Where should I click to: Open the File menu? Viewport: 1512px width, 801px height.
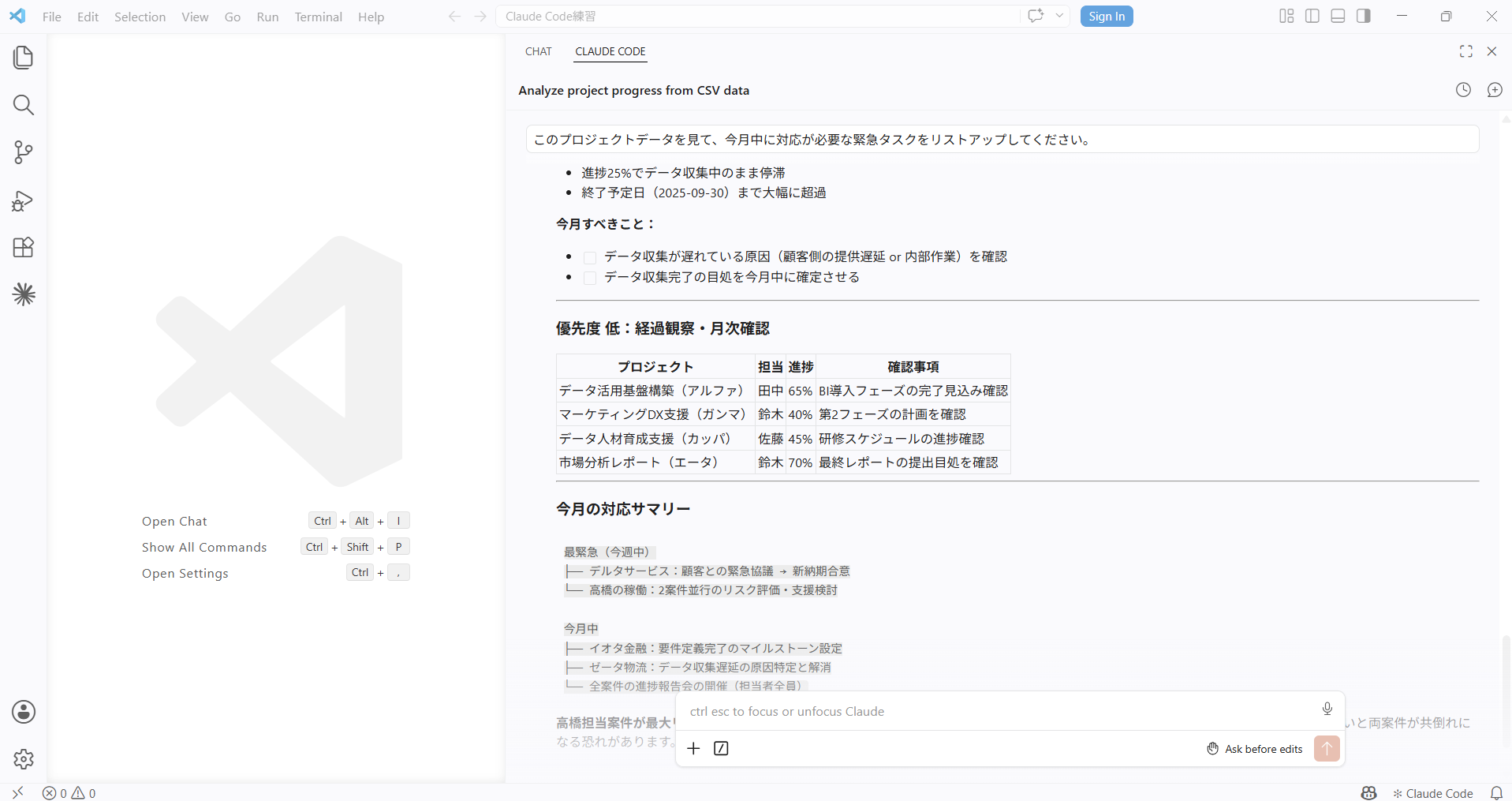pyautogui.click(x=52, y=17)
